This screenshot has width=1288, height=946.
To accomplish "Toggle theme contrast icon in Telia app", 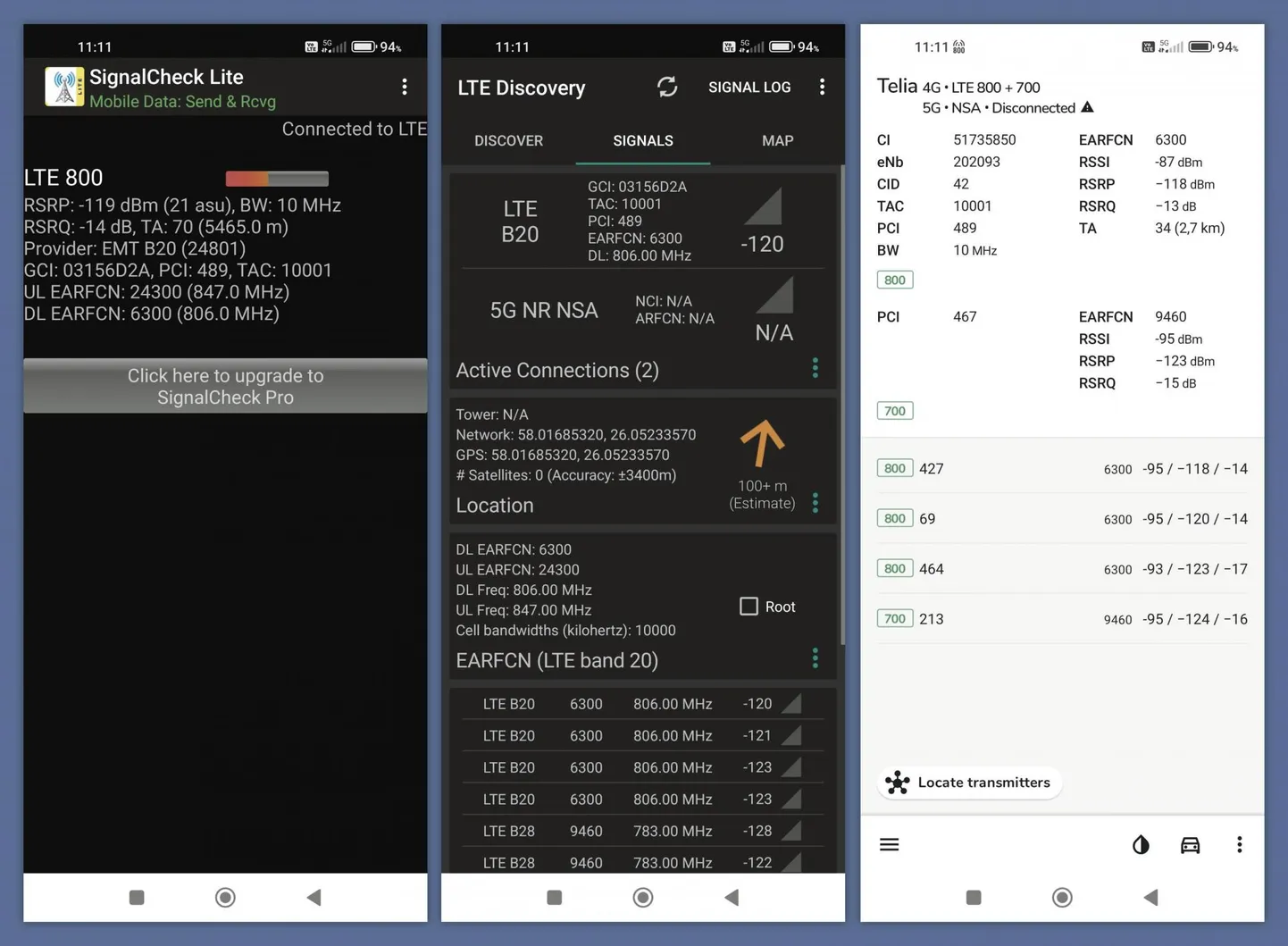I will 1141,845.
